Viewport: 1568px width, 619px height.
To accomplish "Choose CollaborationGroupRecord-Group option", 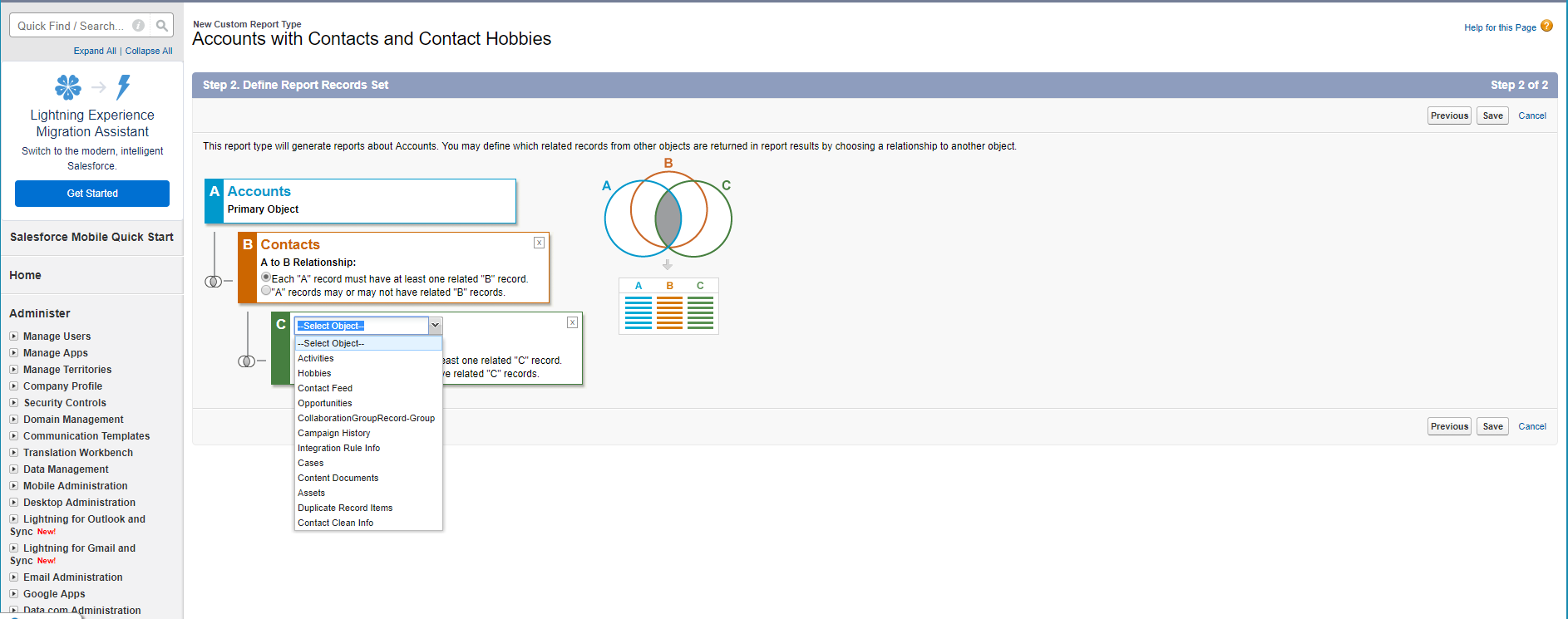I will coord(368,418).
